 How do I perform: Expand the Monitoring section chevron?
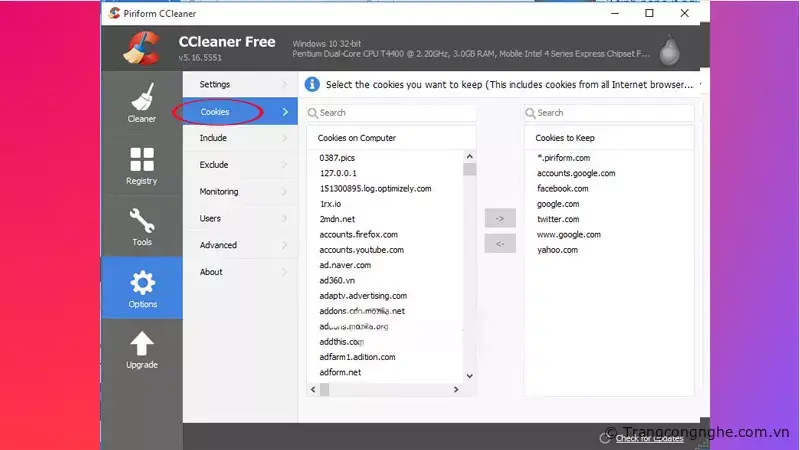[x=285, y=192]
